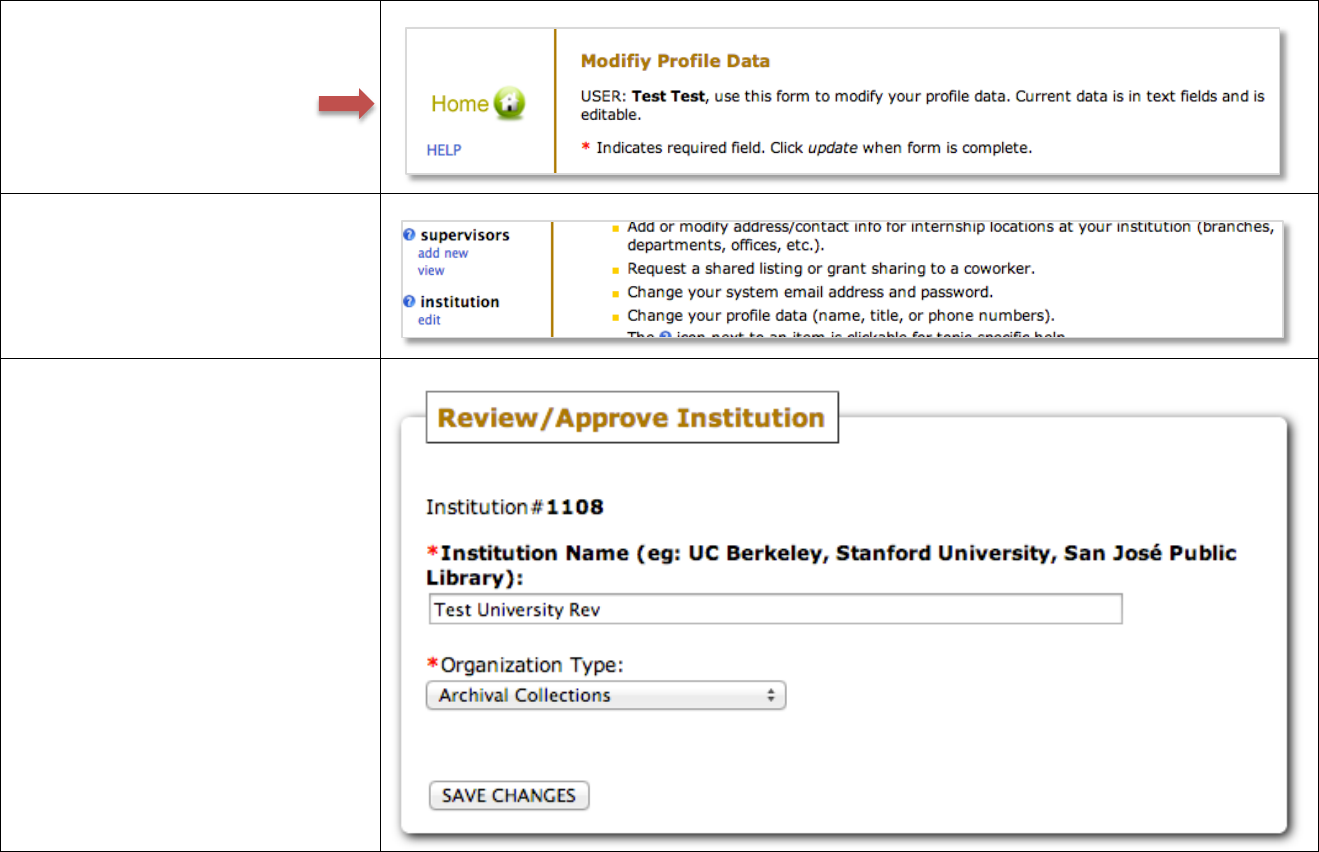
Task: Click the help icon beside institution
Action: coord(409,302)
